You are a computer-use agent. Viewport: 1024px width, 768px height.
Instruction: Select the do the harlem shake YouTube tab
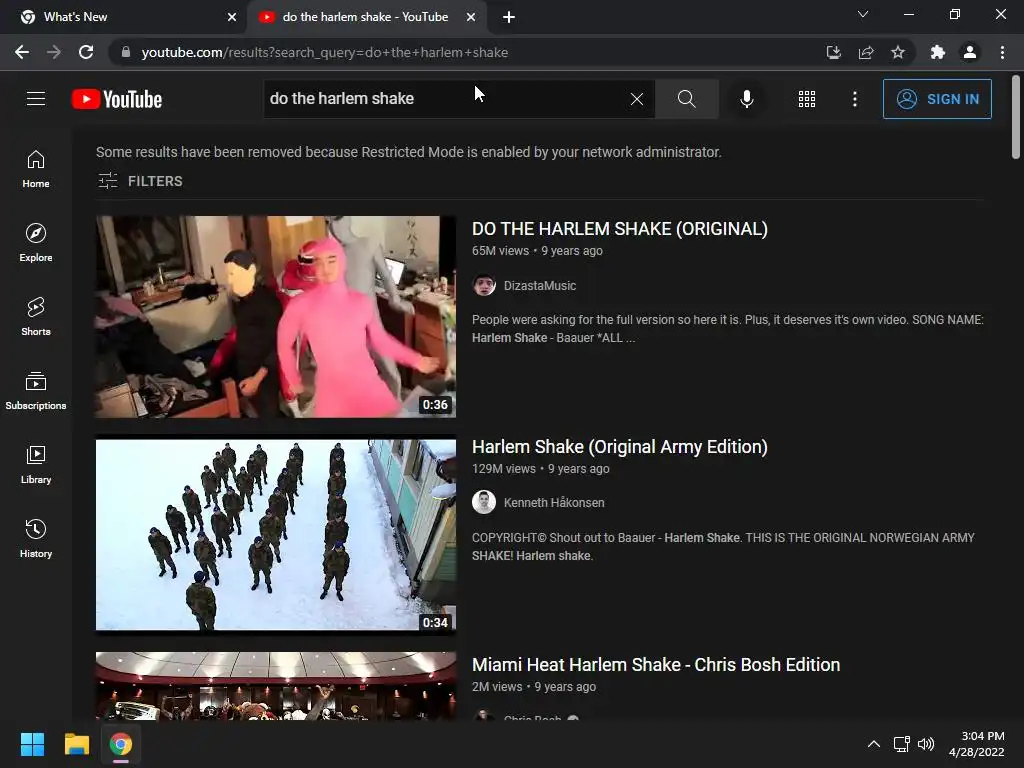pos(365,17)
